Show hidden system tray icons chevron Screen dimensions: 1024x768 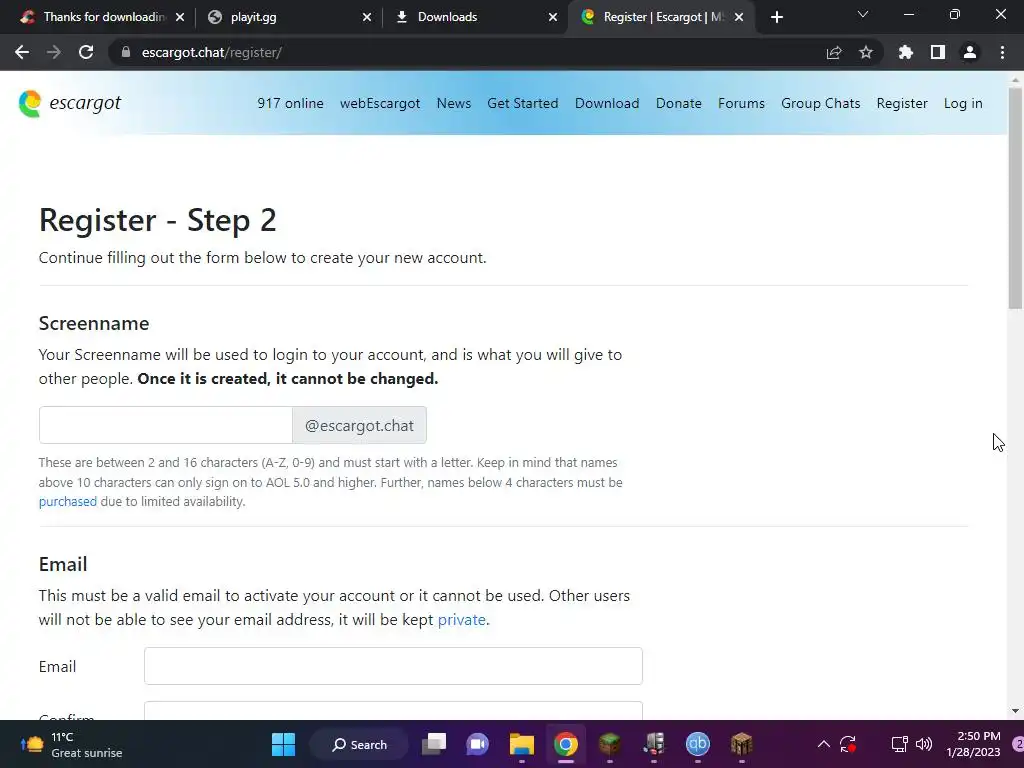(x=824, y=744)
